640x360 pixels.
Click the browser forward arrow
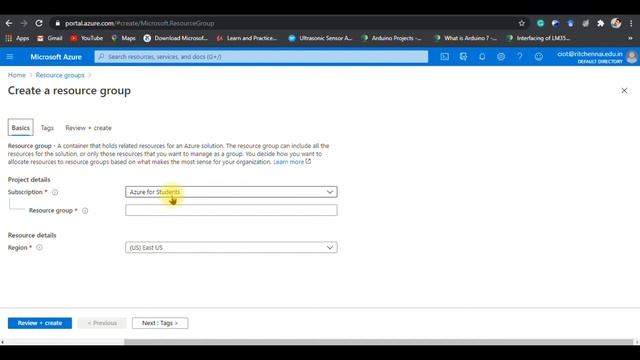(24, 23)
